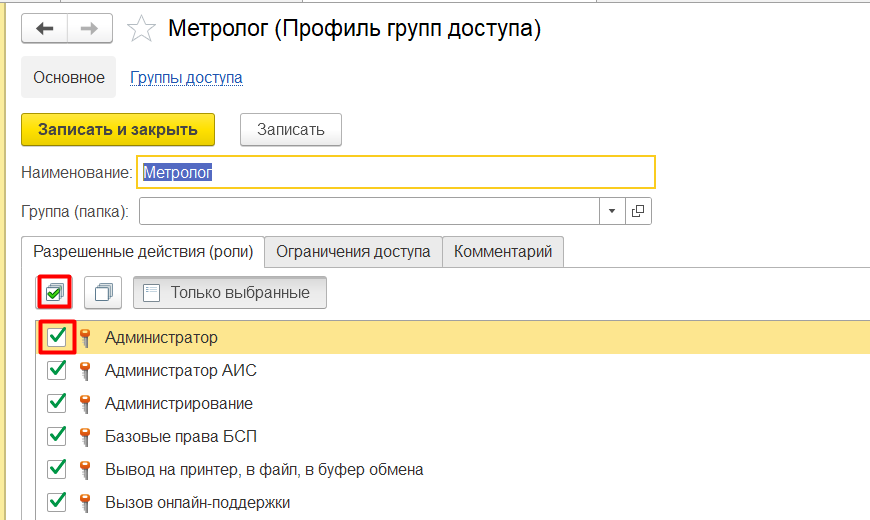The height and width of the screenshot is (520, 870).
Task: Open the Комментарий tab
Action: coord(503,252)
